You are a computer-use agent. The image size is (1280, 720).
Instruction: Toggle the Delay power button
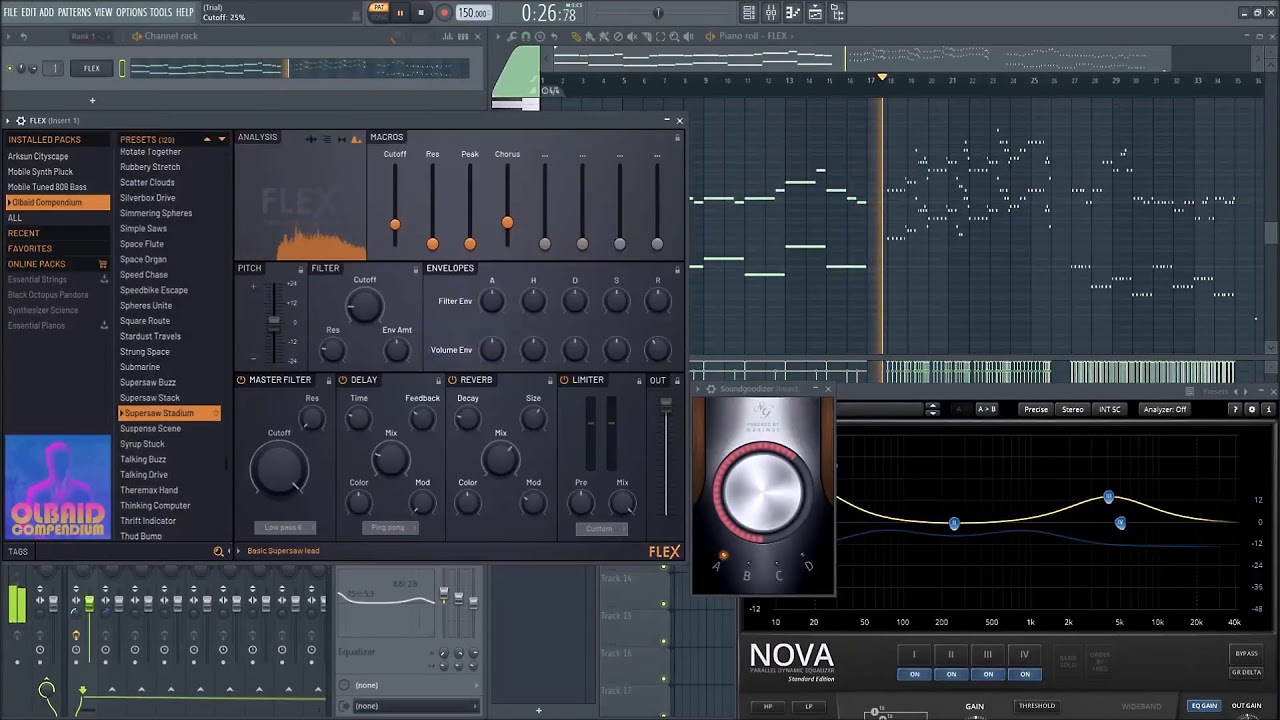click(x=343, y=380)
